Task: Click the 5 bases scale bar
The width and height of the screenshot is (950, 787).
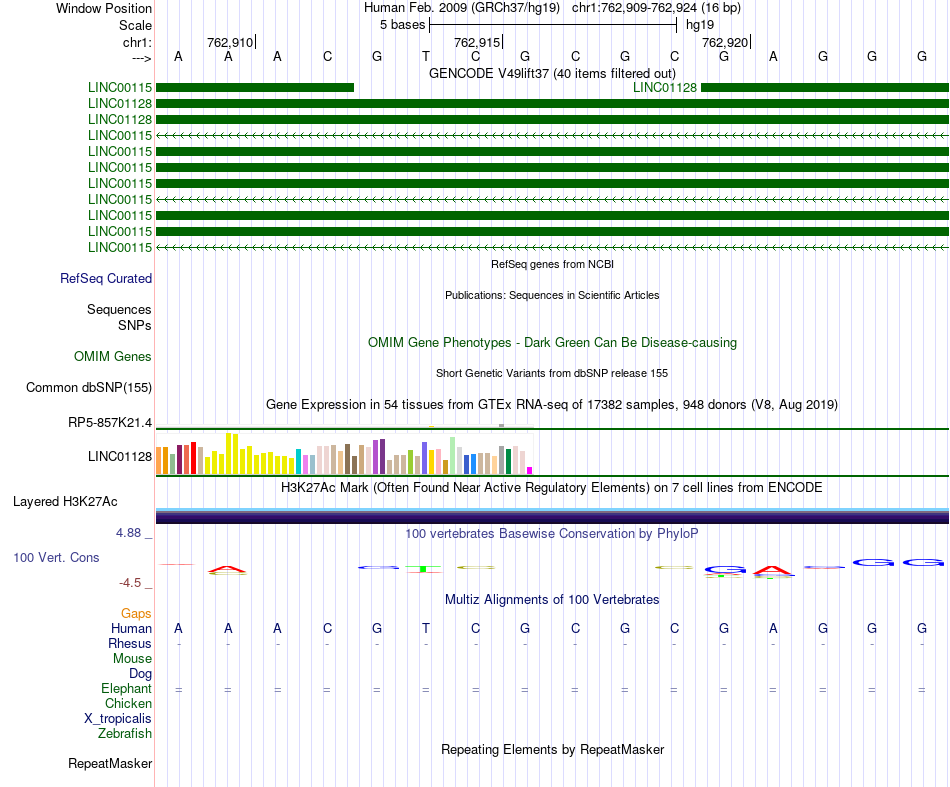Action: click(x=553, y=25)
